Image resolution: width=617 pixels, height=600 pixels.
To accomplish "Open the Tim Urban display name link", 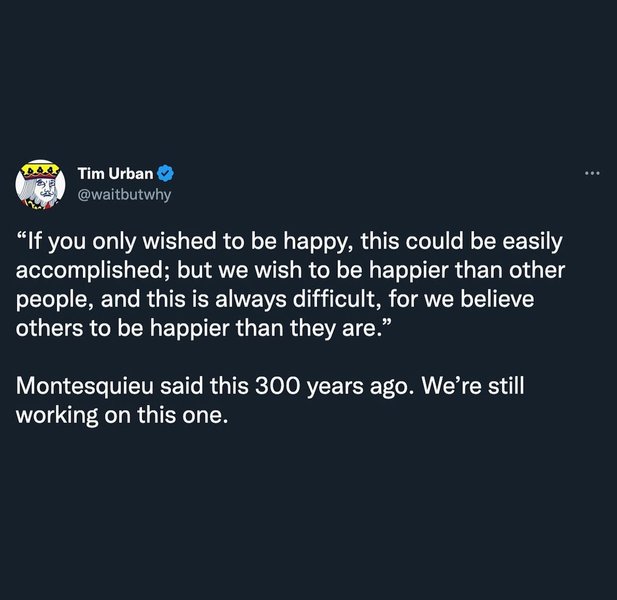I will click(x=114, y=174).
